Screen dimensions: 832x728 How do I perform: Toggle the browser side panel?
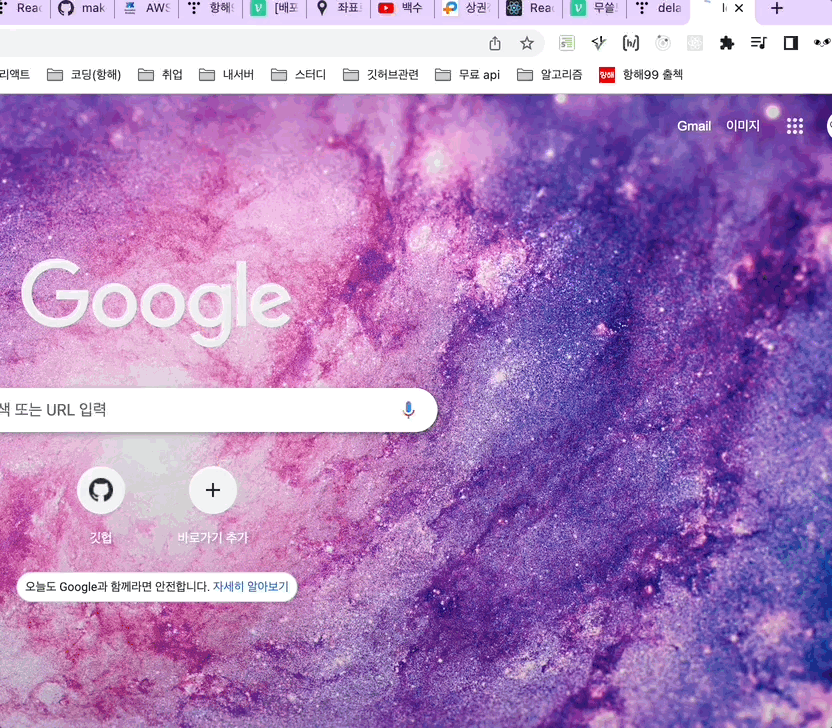791,43
